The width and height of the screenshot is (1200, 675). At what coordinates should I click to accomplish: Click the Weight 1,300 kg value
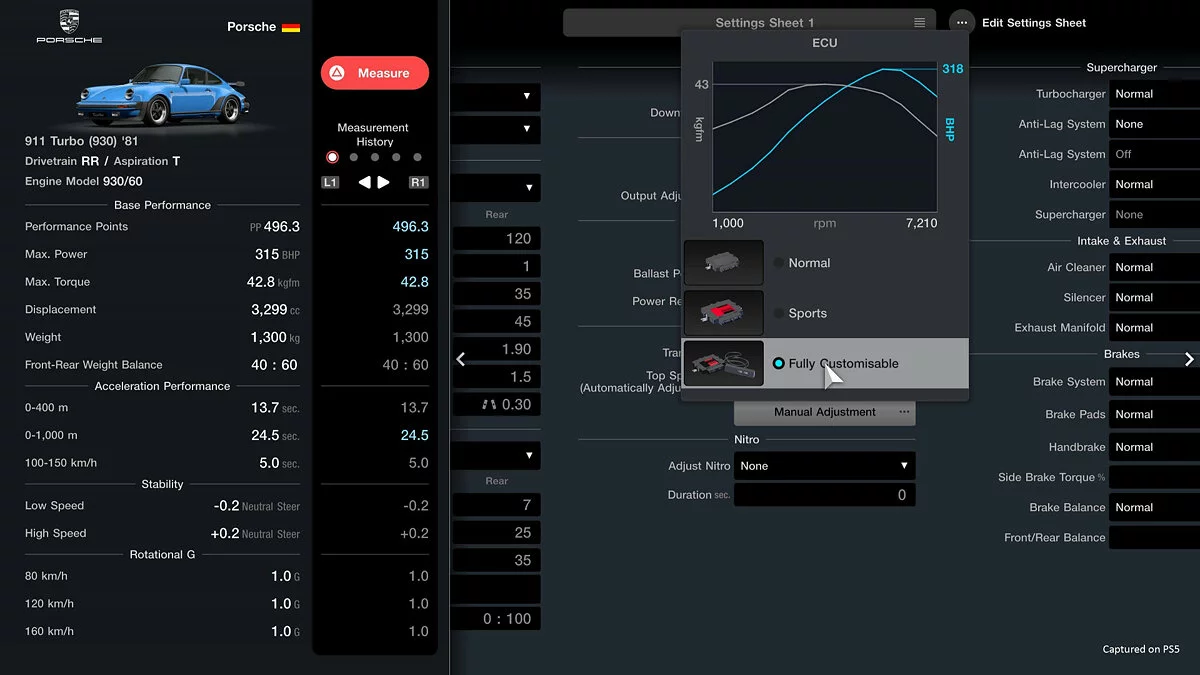coord(276,337)
